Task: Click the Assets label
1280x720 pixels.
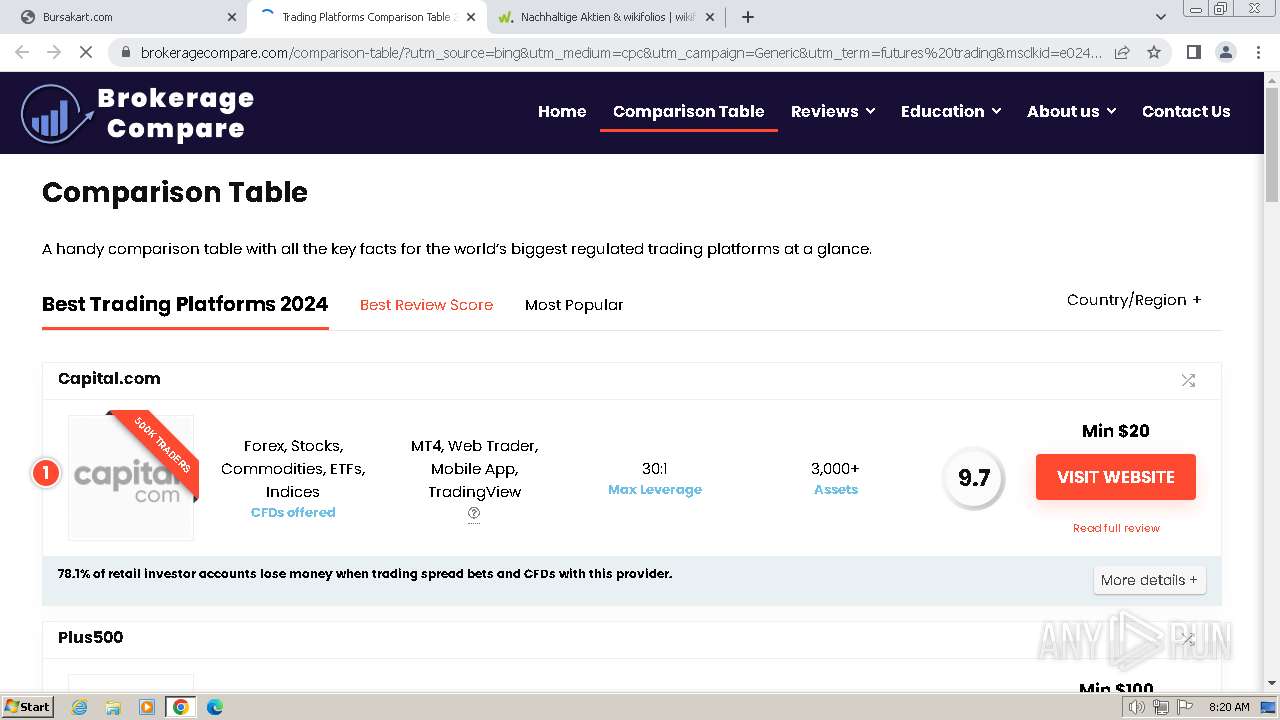Action: click(x=836, y=489)
